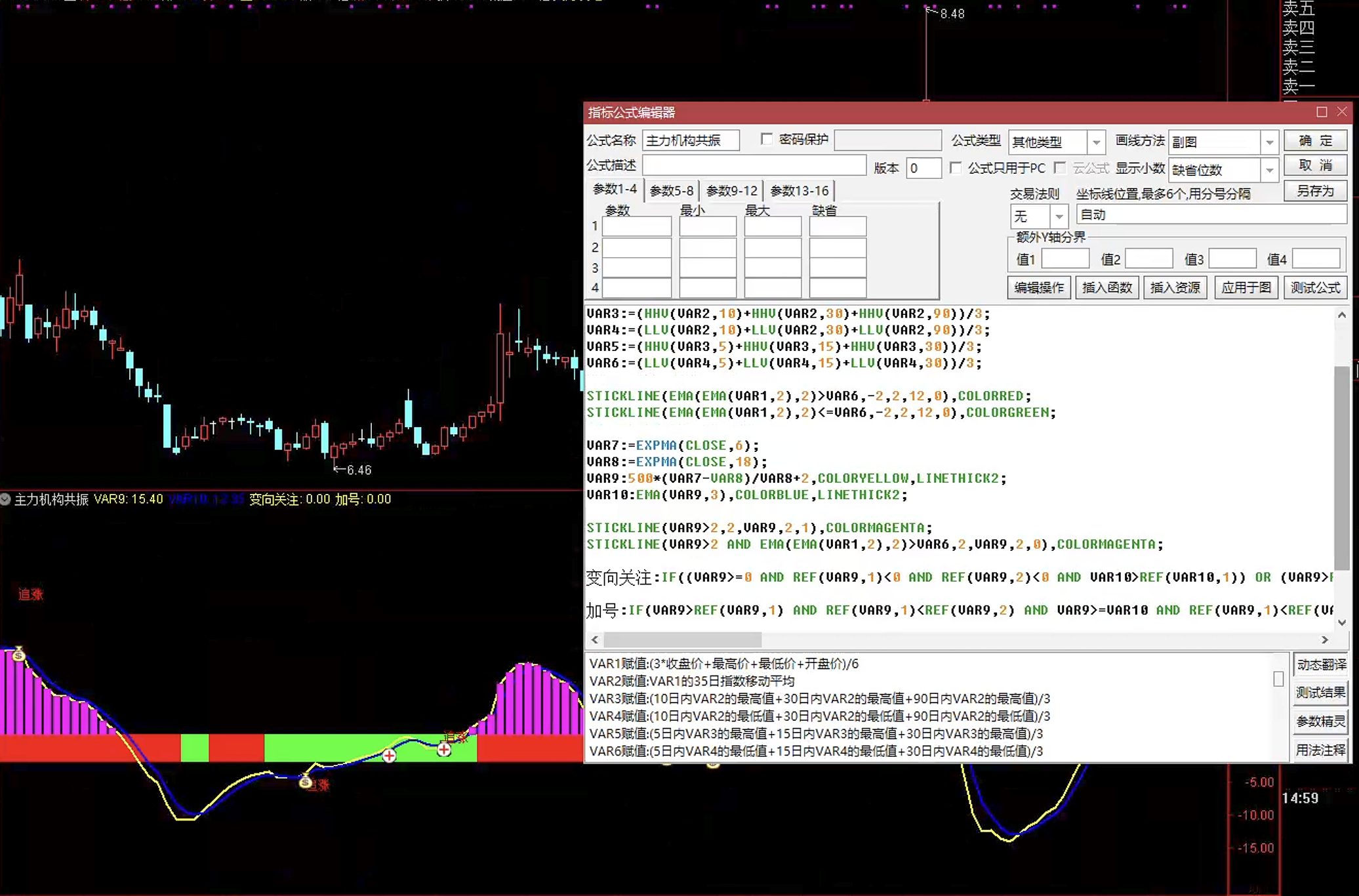Click code editor scroll up arrow

click(x=1341, y=315)
